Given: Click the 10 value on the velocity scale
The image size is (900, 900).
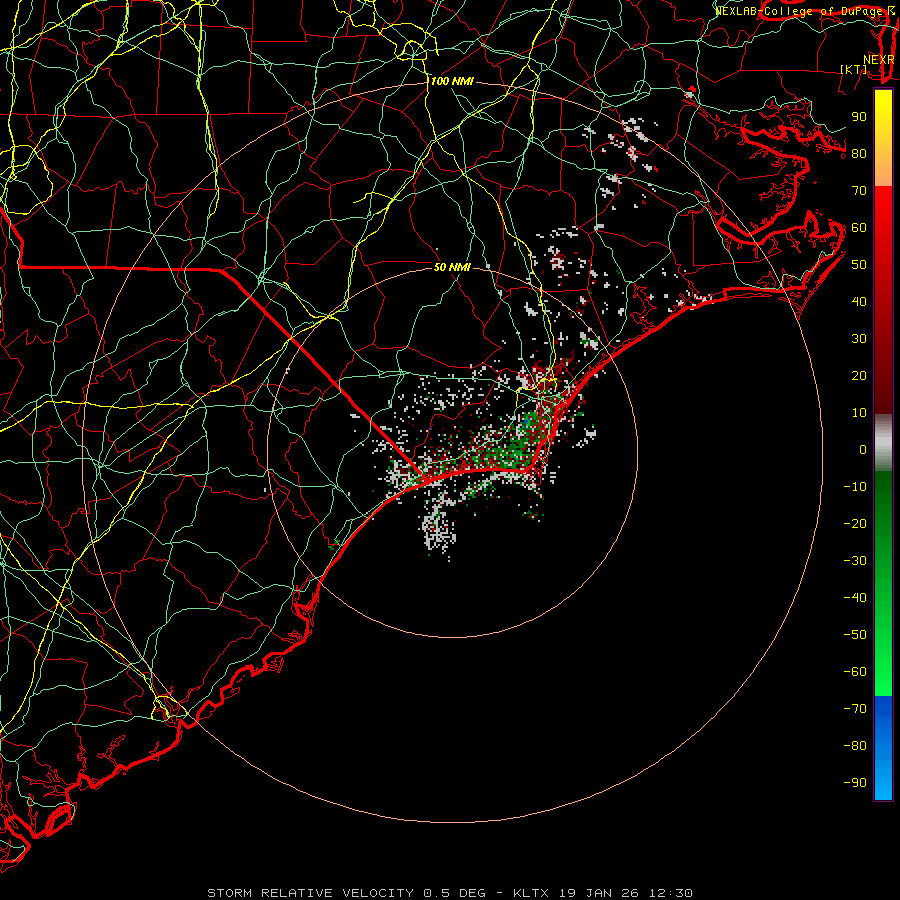Looking at the screenshot, I should tap(859, 413).
